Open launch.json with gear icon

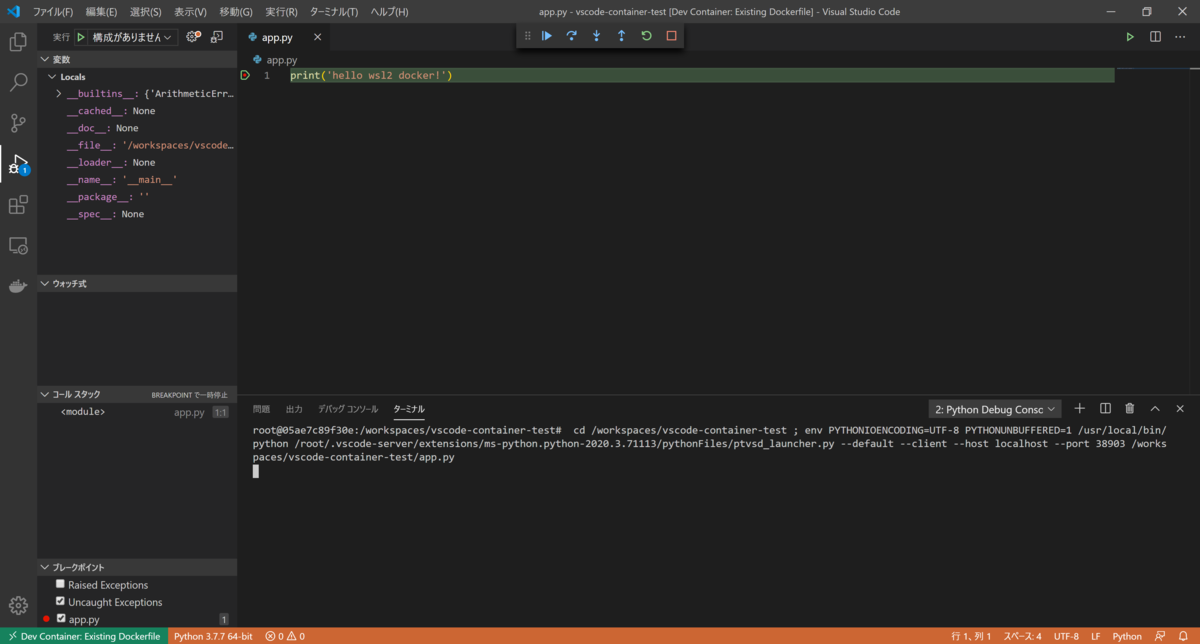pos(194,37)
